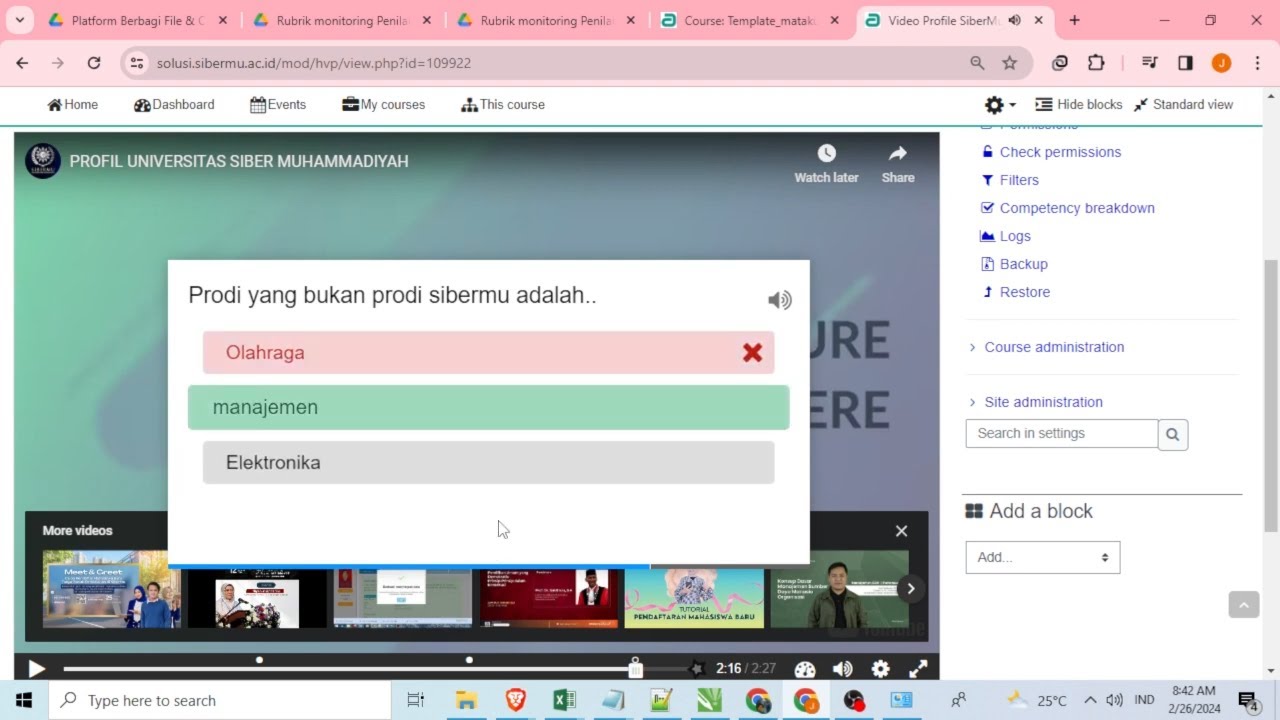Select the manajemen answer option

pyautogui.click(x=488, y=407)
